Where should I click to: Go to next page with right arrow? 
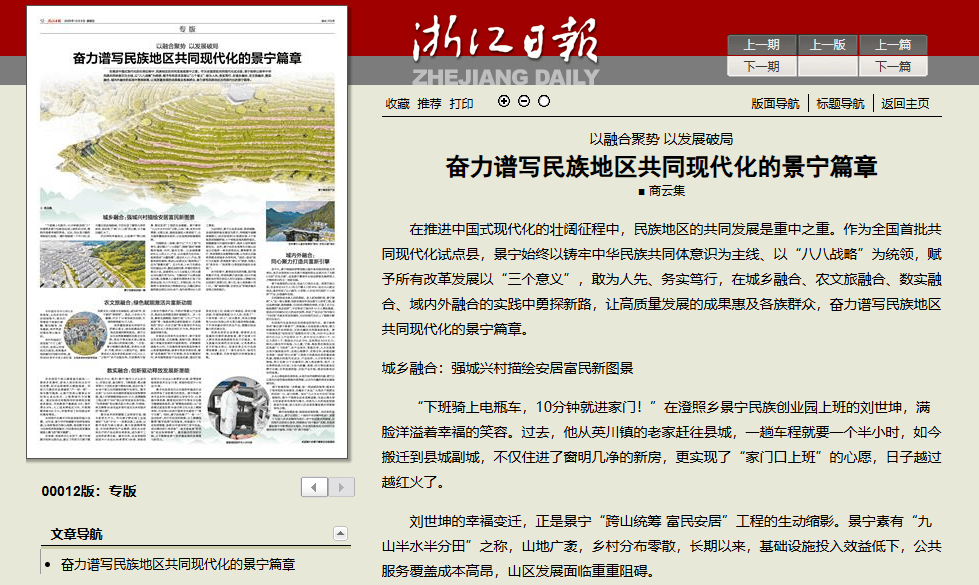tap(342, 487)
